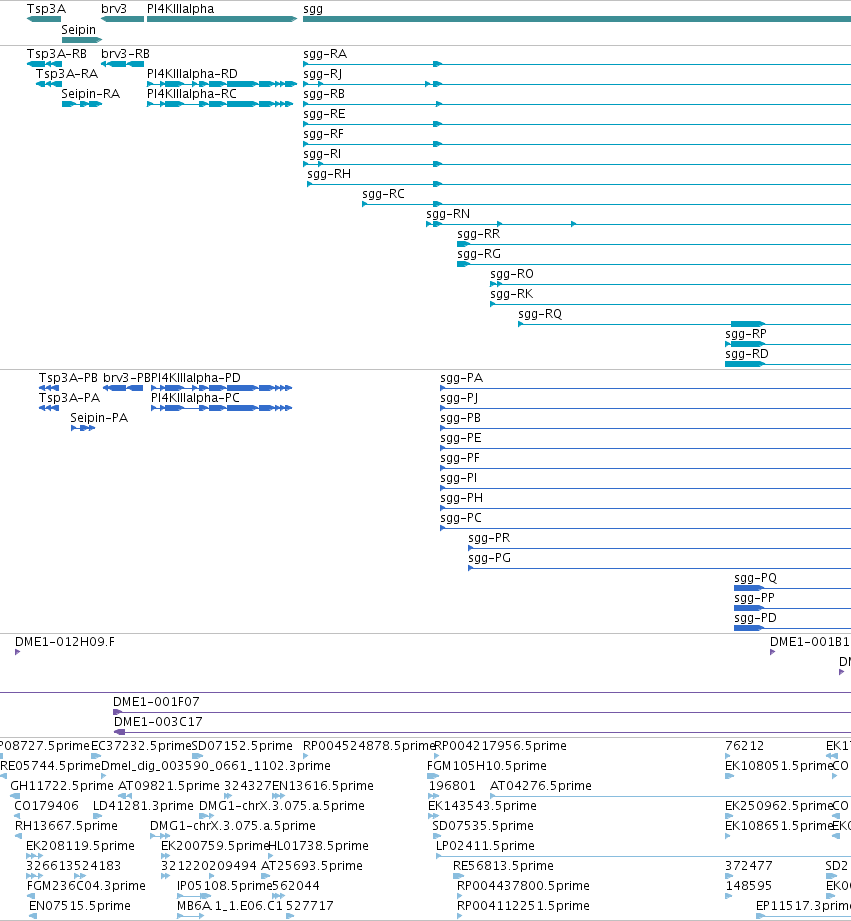Open EST EN07515.5prime
This screenshot has width=851, height=921.
[80, 905]
